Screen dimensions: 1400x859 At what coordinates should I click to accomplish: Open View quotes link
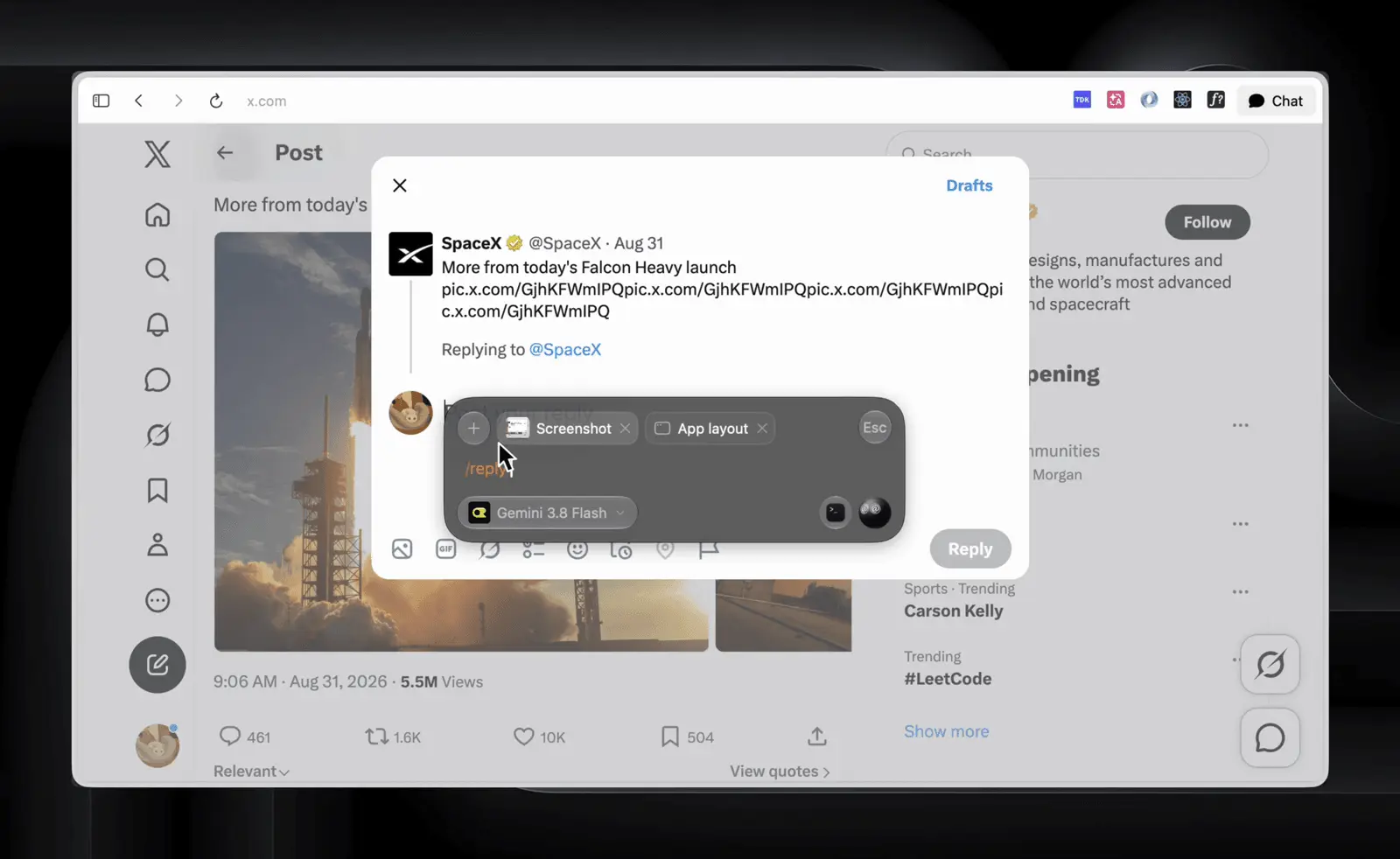tap(780, 772)
